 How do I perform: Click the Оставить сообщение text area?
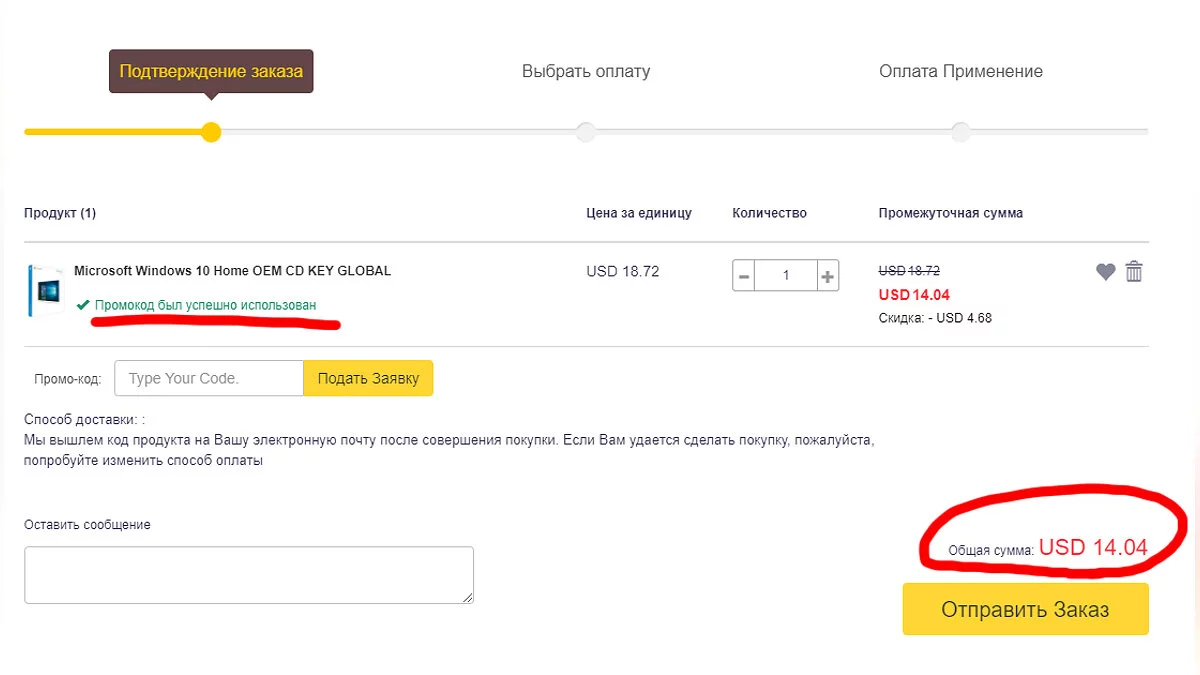click(249, 575)
